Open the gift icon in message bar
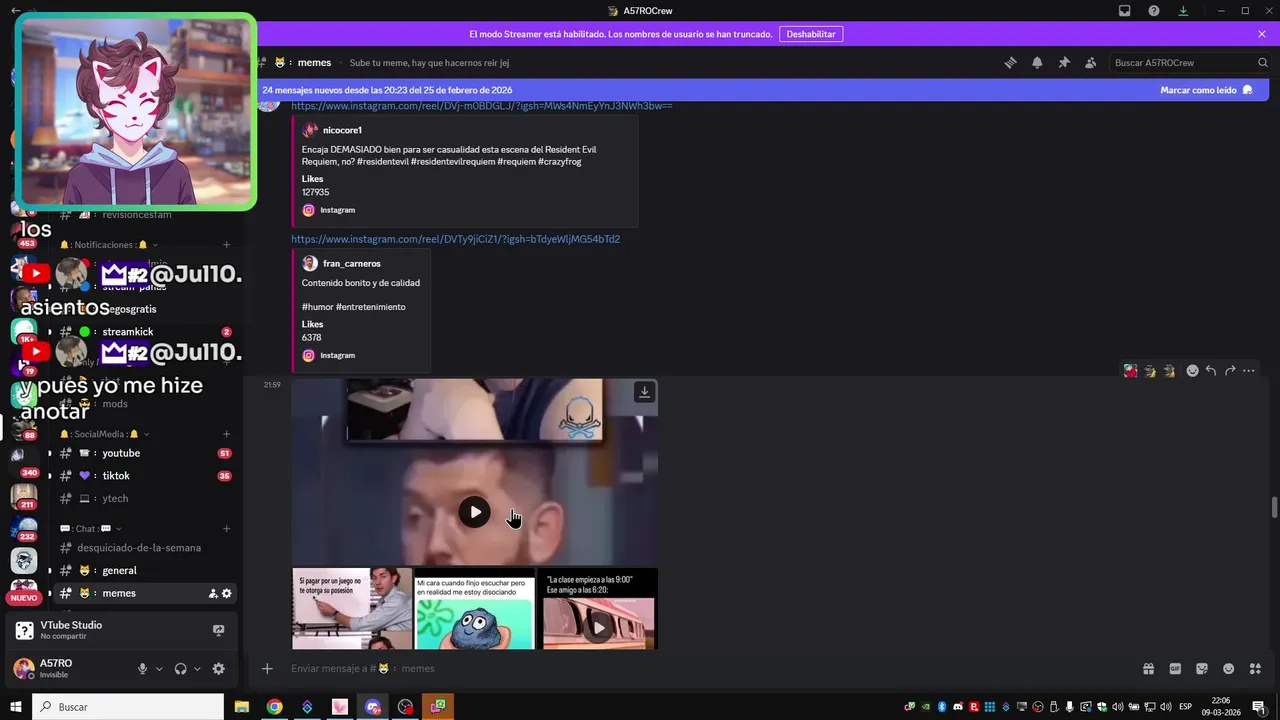The image size is (1280, 720). coord(1149,669)
